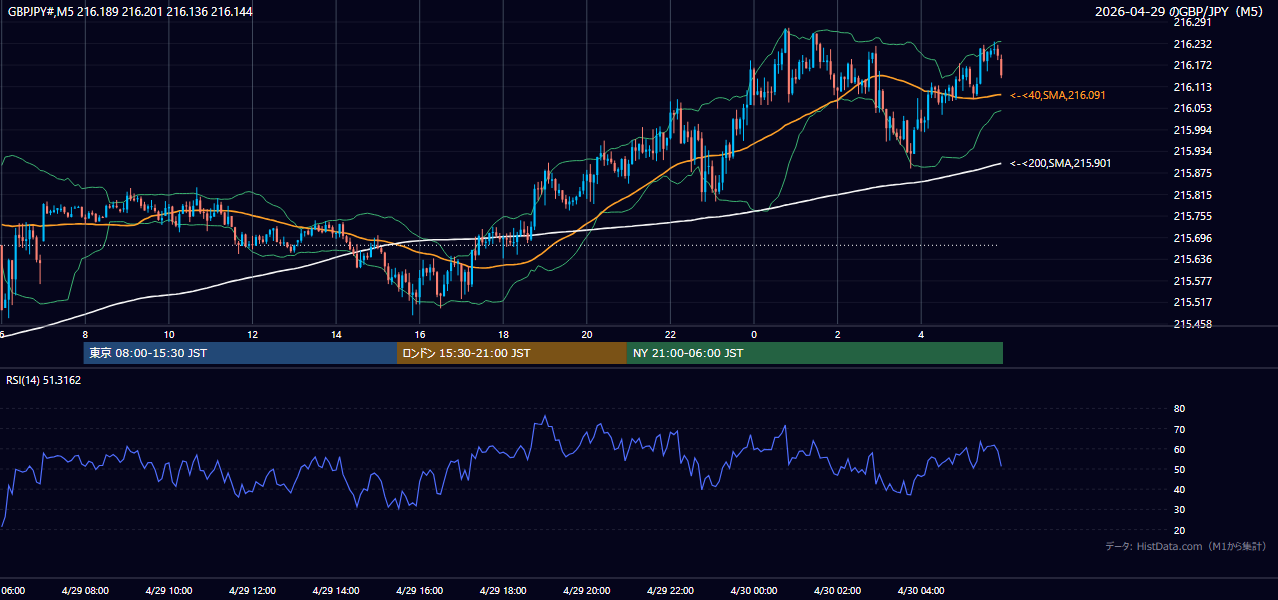
Task: Click RSI scale label 80
Action: pos(1179,409)
